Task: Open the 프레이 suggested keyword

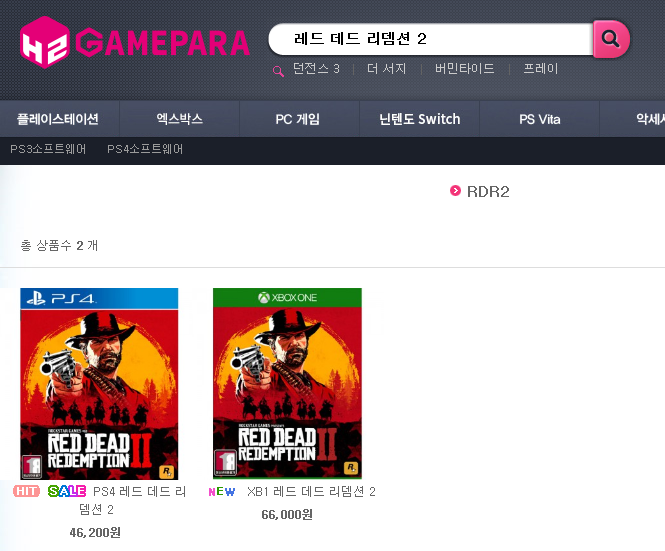Action: click(x=541, y=69)
